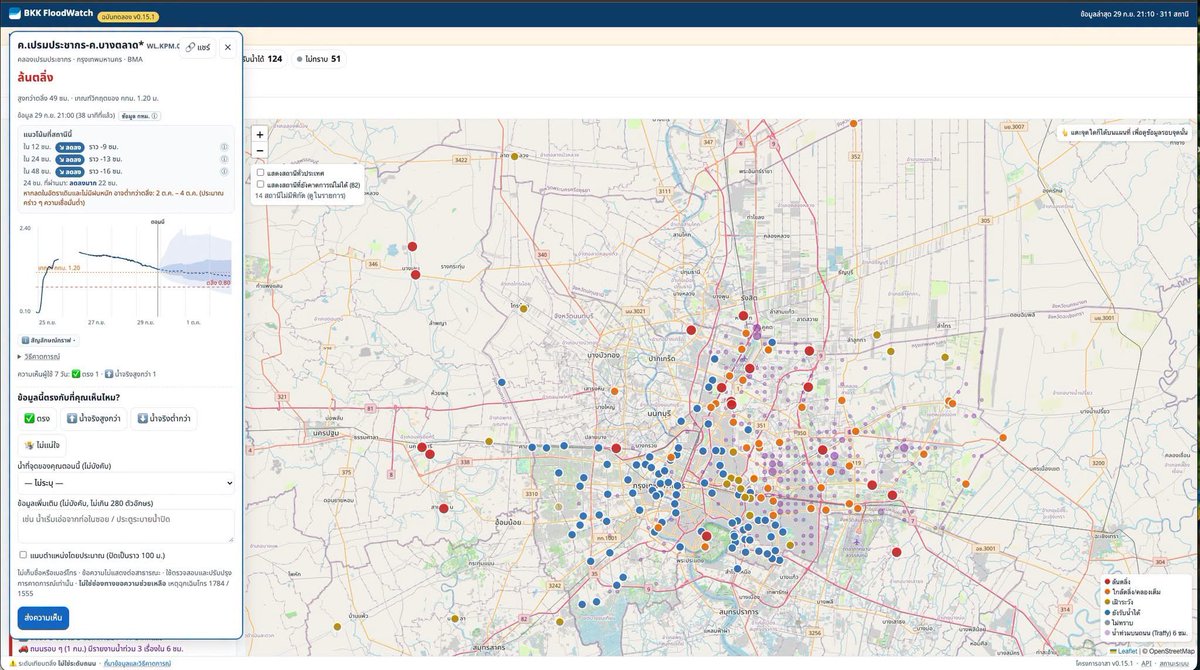
Task: Open the สถานะระบบ footer link
Action: click(x=1176, y=663)
